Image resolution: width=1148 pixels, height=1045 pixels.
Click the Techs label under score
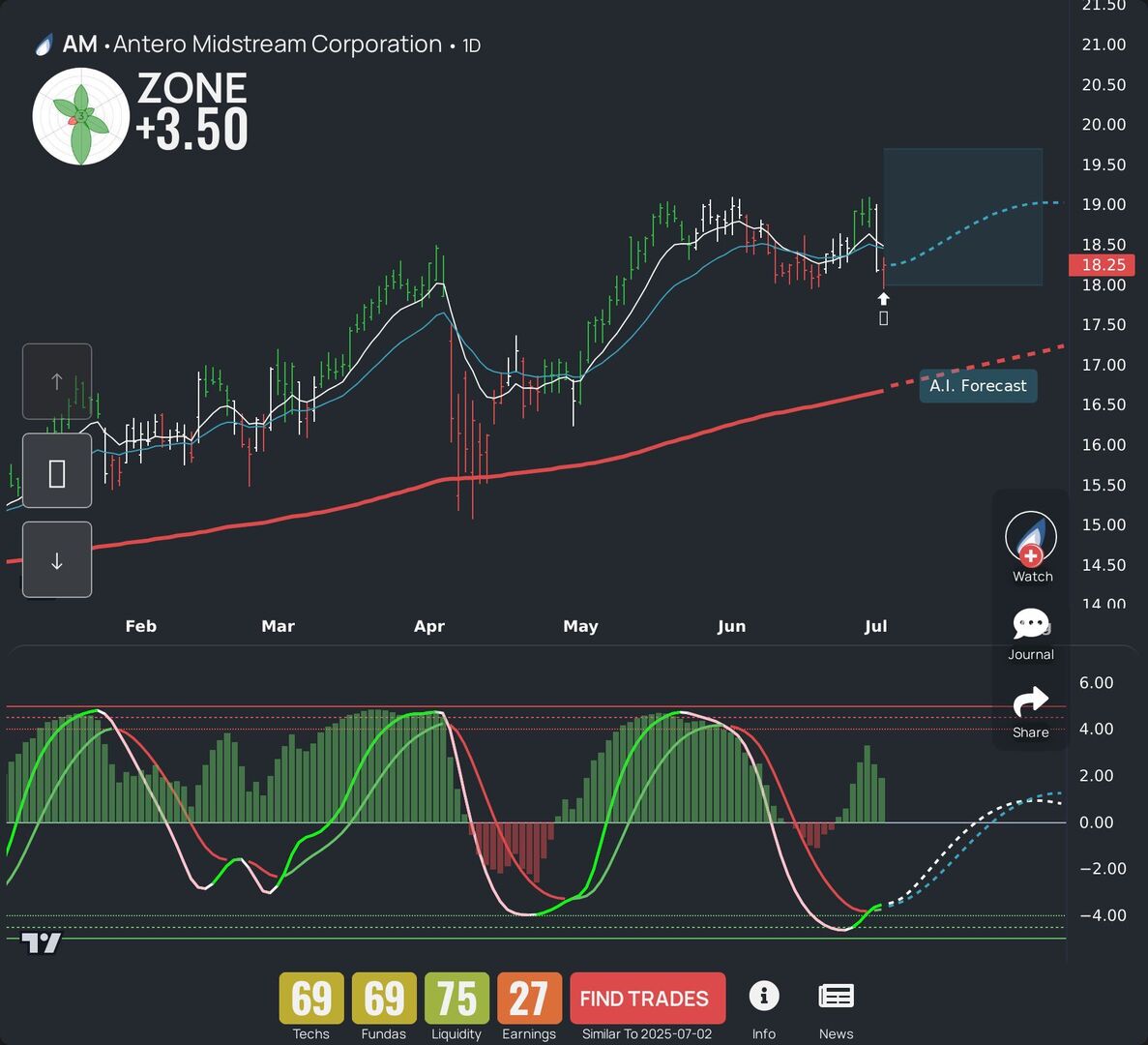(311, 1034)
